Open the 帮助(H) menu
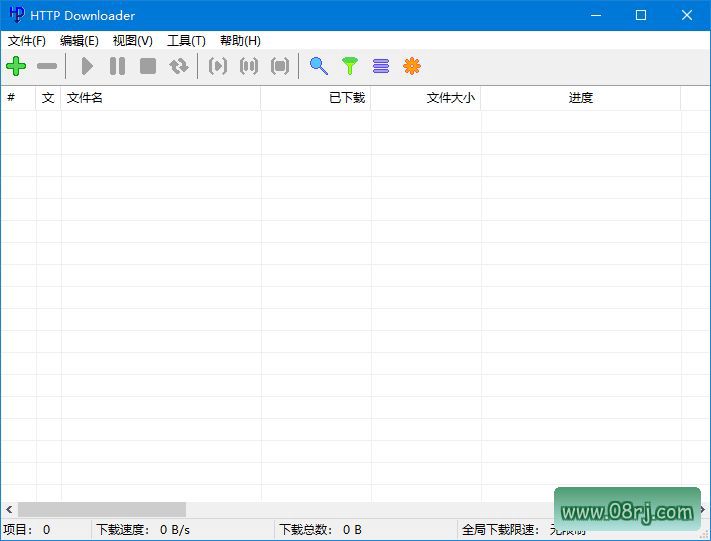 [240, 41]
